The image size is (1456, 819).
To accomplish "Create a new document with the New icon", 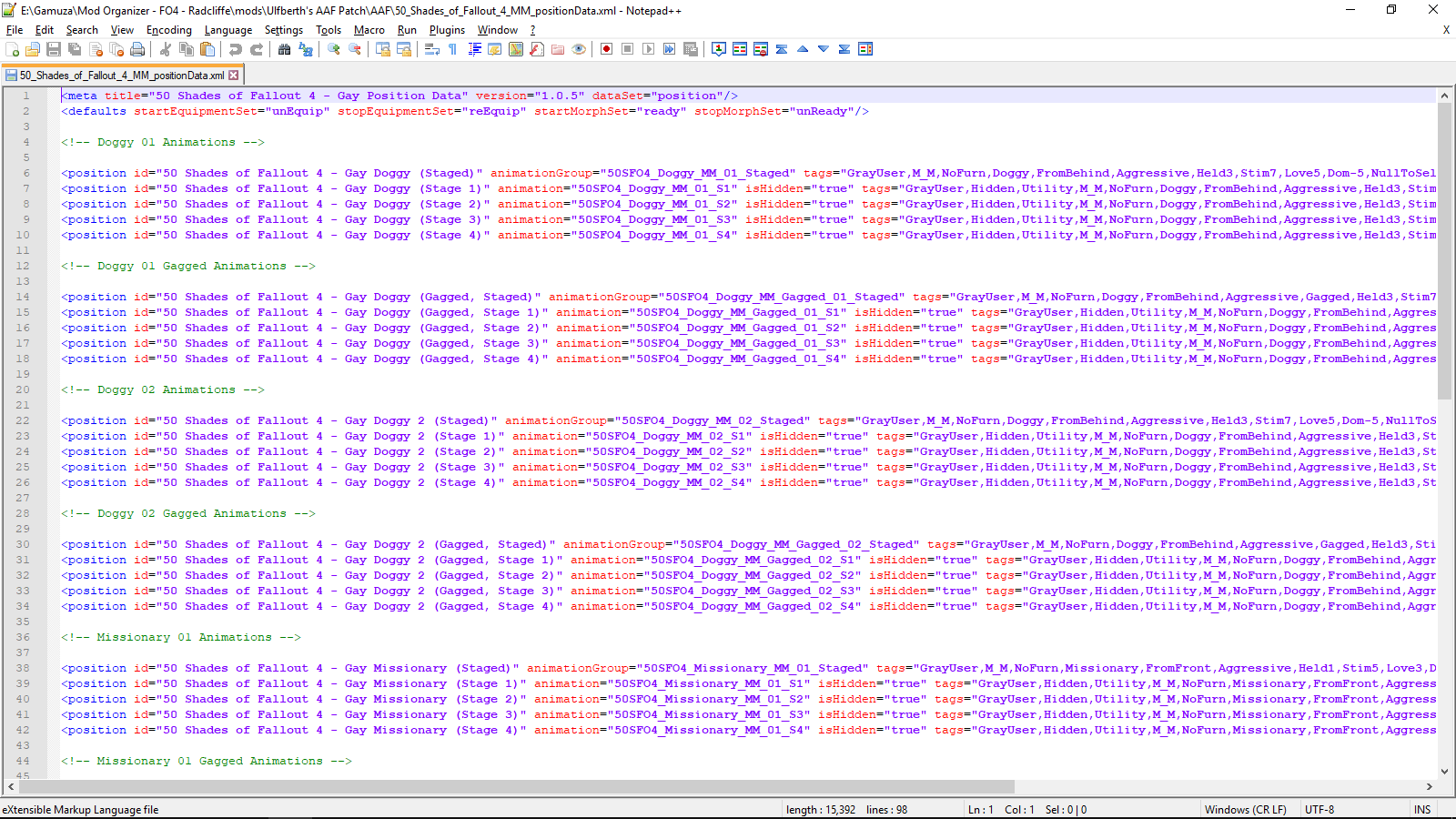I will coord(13,49).
